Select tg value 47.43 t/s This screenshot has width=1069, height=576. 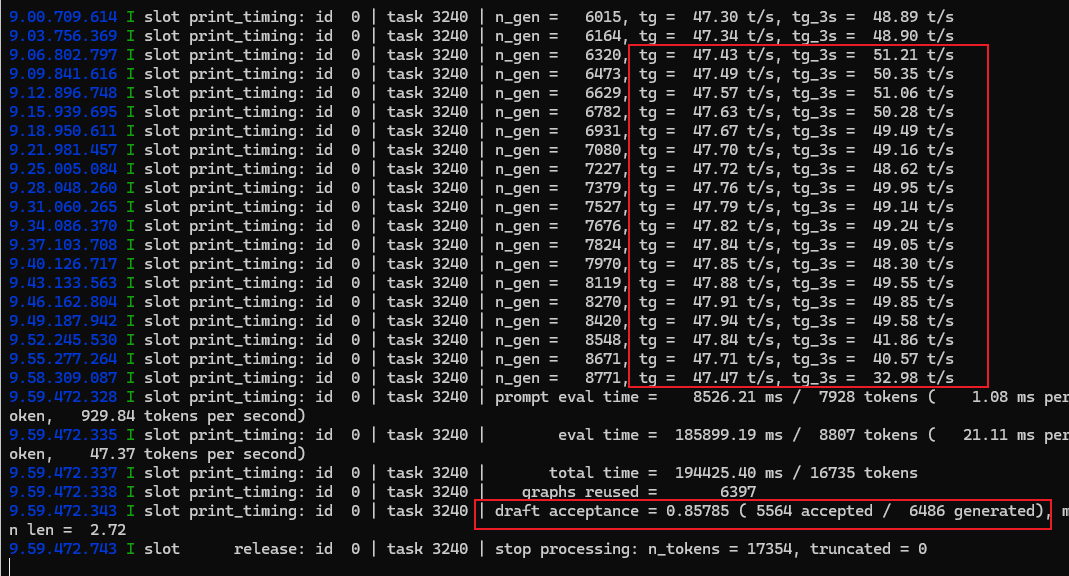pyautogui.click(x=733, y=55)
